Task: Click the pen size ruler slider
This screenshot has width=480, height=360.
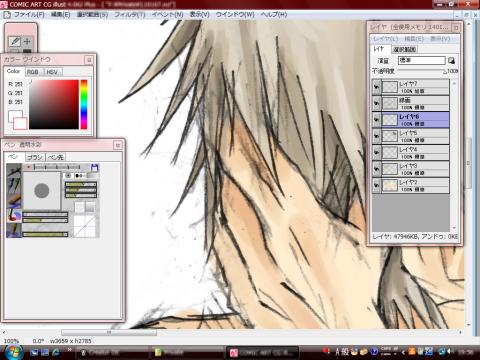Action: coord(57,167)
